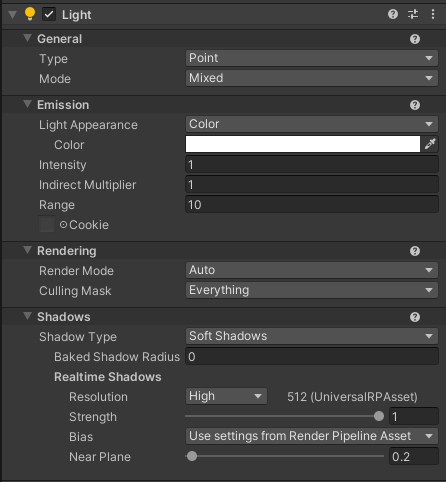Open help for the Rendering section
This screenshot has height=482, width=446.
tap(415, 251)
